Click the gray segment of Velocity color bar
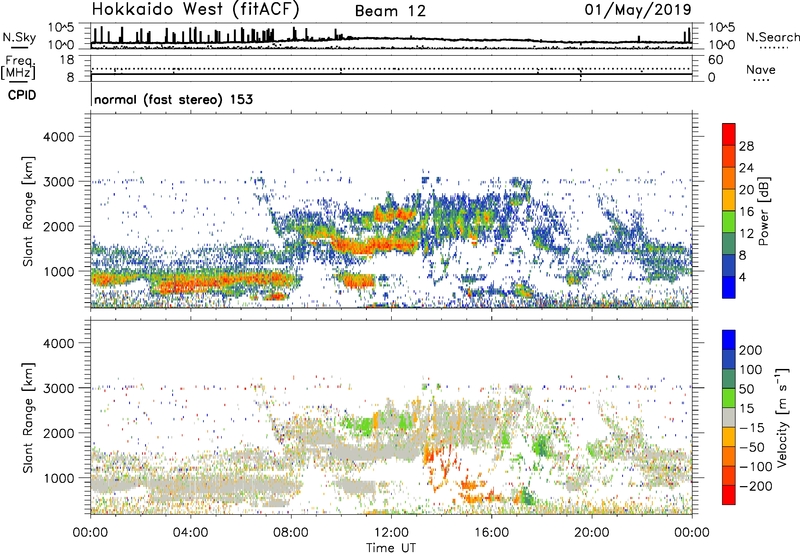This screenshot has width=800, height=554. click(729, 417)
